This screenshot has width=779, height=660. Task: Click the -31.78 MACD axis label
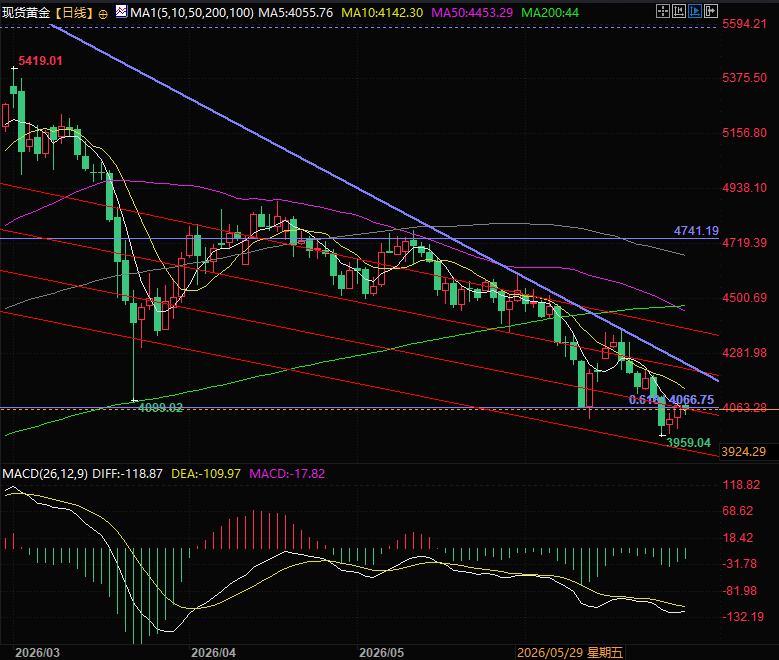(740, 564)
